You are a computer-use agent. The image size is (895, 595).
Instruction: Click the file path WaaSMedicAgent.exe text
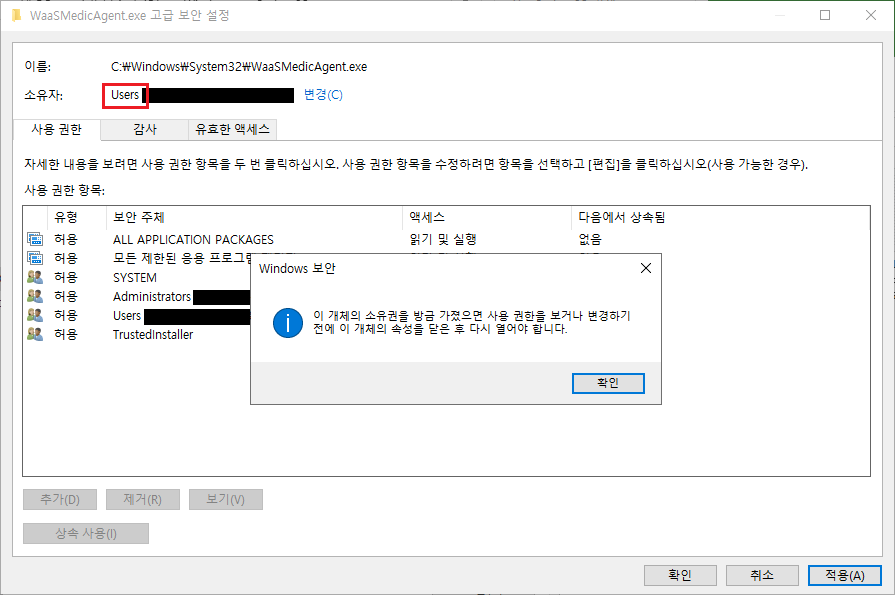[239, 67]
